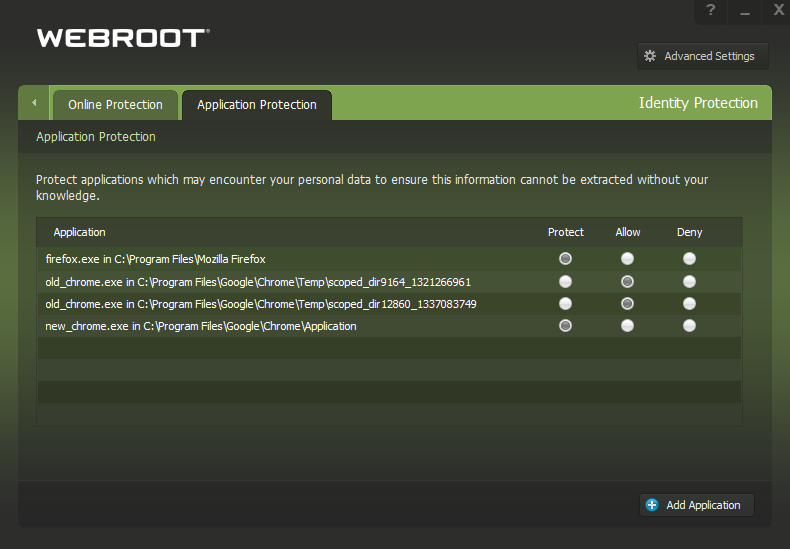790x549 pixels.
Task: Click the Protect column header
Action: click(x=566, y=232)
